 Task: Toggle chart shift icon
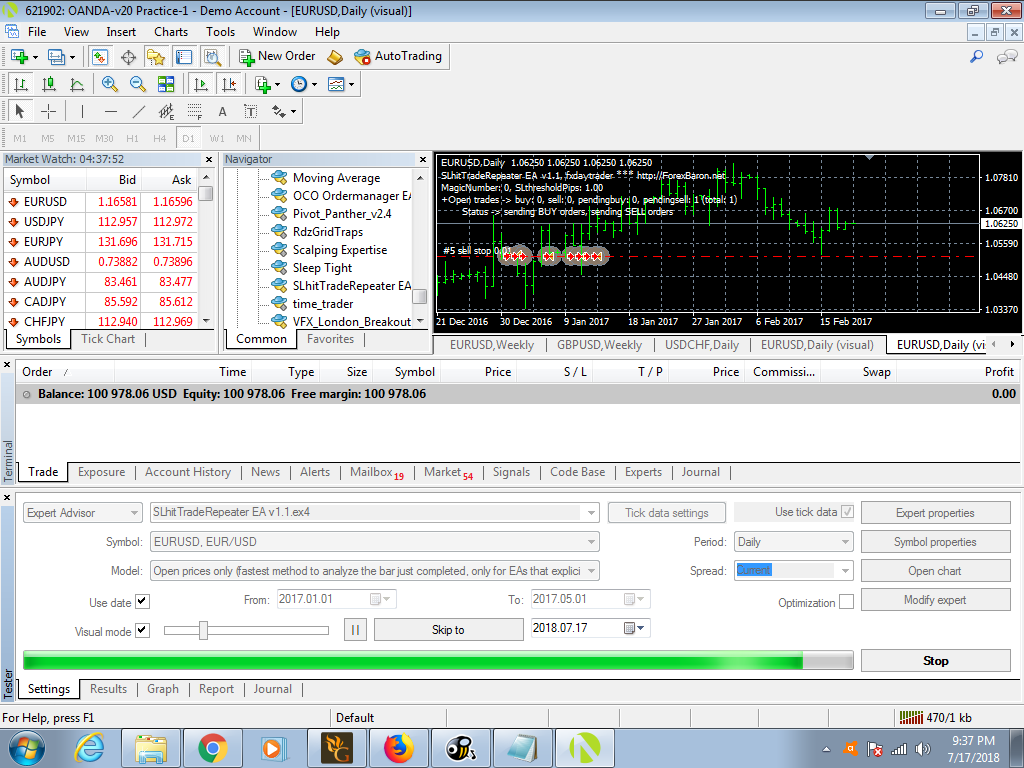229,84
